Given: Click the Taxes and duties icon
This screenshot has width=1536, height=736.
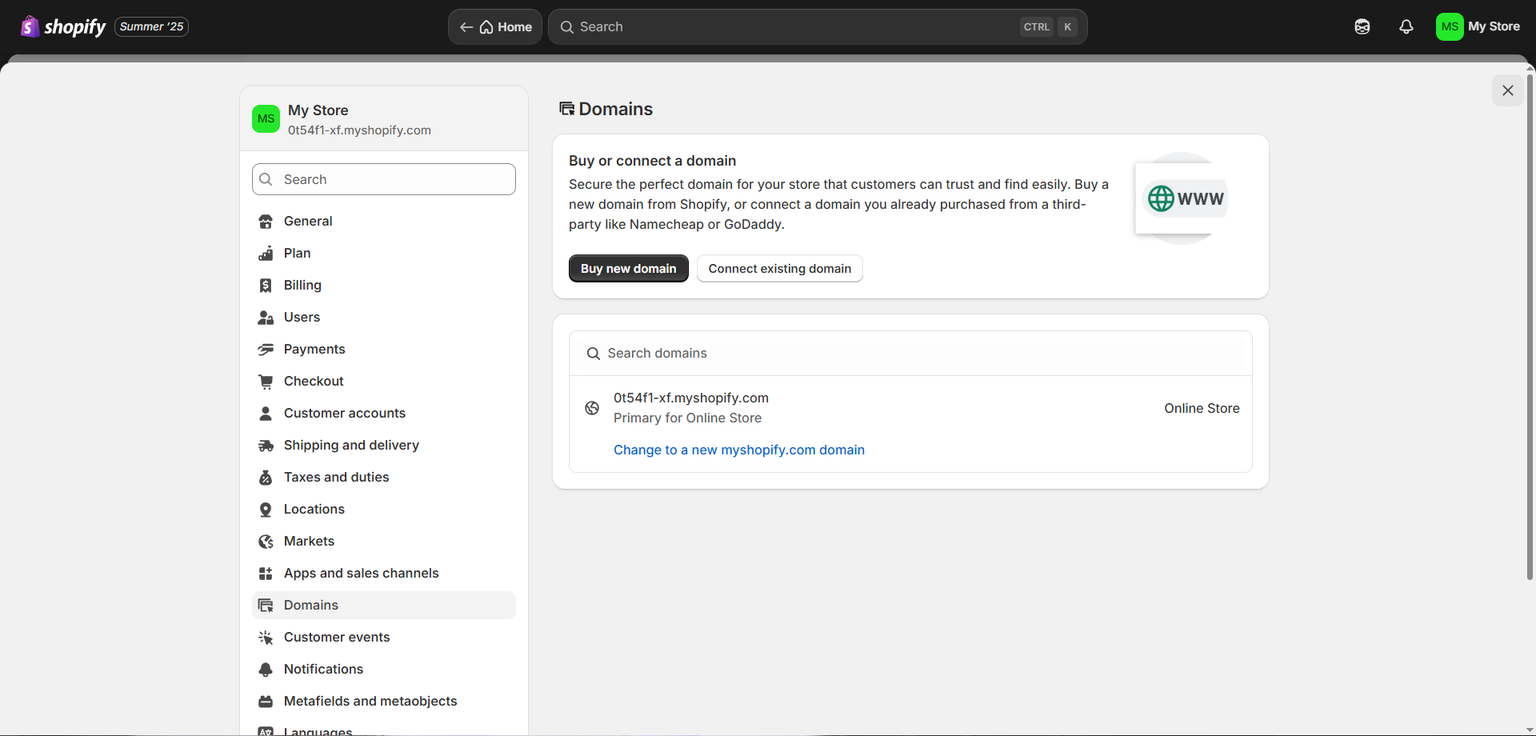Looking at the screenshot, I should 265,477.
